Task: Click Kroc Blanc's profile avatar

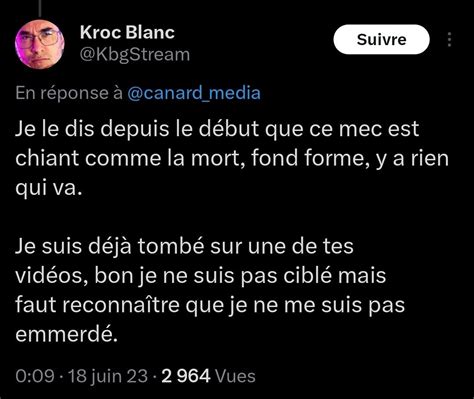Action: coord(40,44)
